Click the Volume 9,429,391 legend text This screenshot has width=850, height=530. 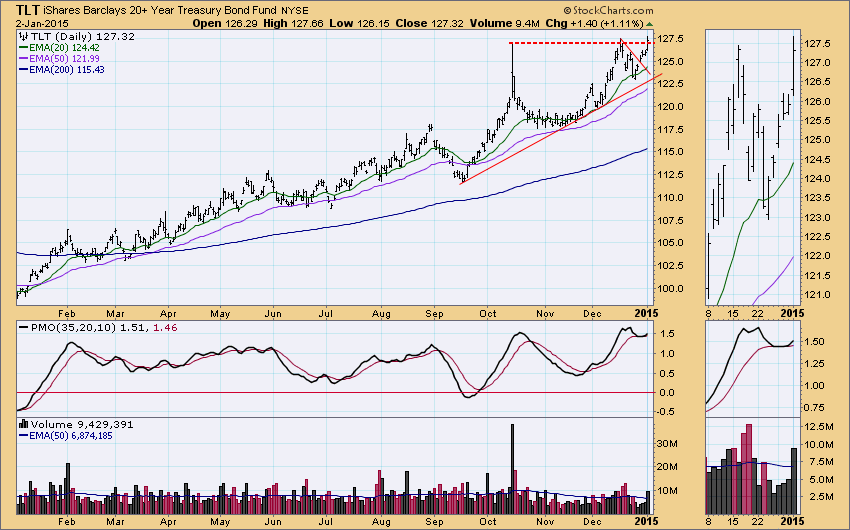click(x=82, y=424)
